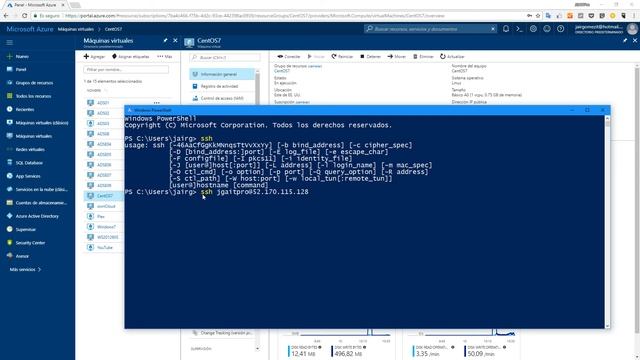640x360 pixels.
Task: Click the SQL Database sidebar icon
Action: 9,162
